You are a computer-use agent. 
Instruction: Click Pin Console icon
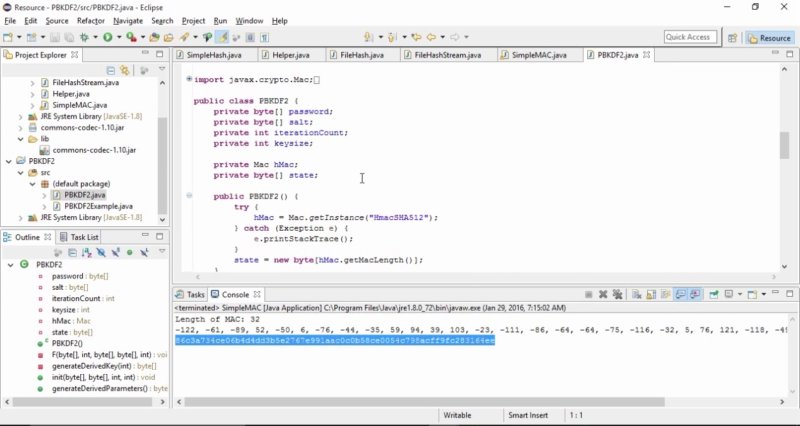point(714,294)
